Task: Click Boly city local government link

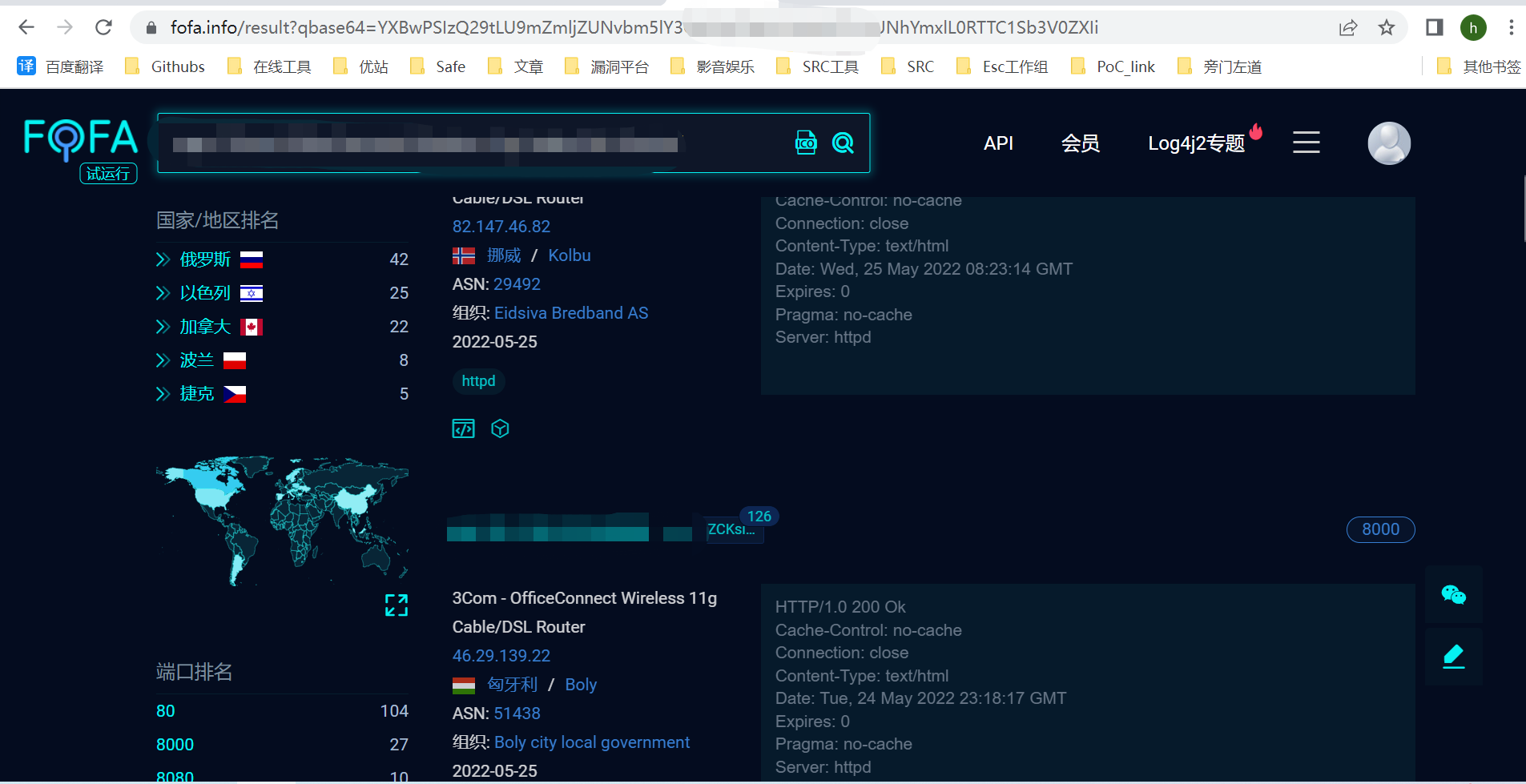Action: point(592,742)
